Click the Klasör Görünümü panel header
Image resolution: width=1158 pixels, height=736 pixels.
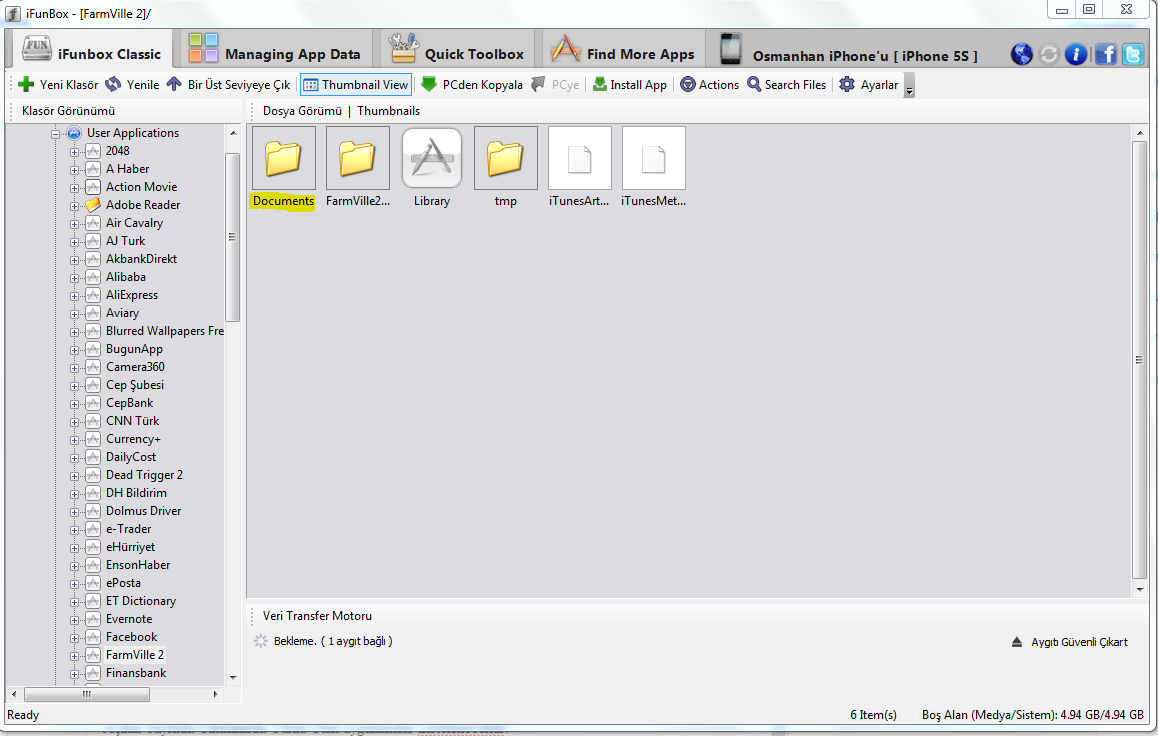(69, 111)
